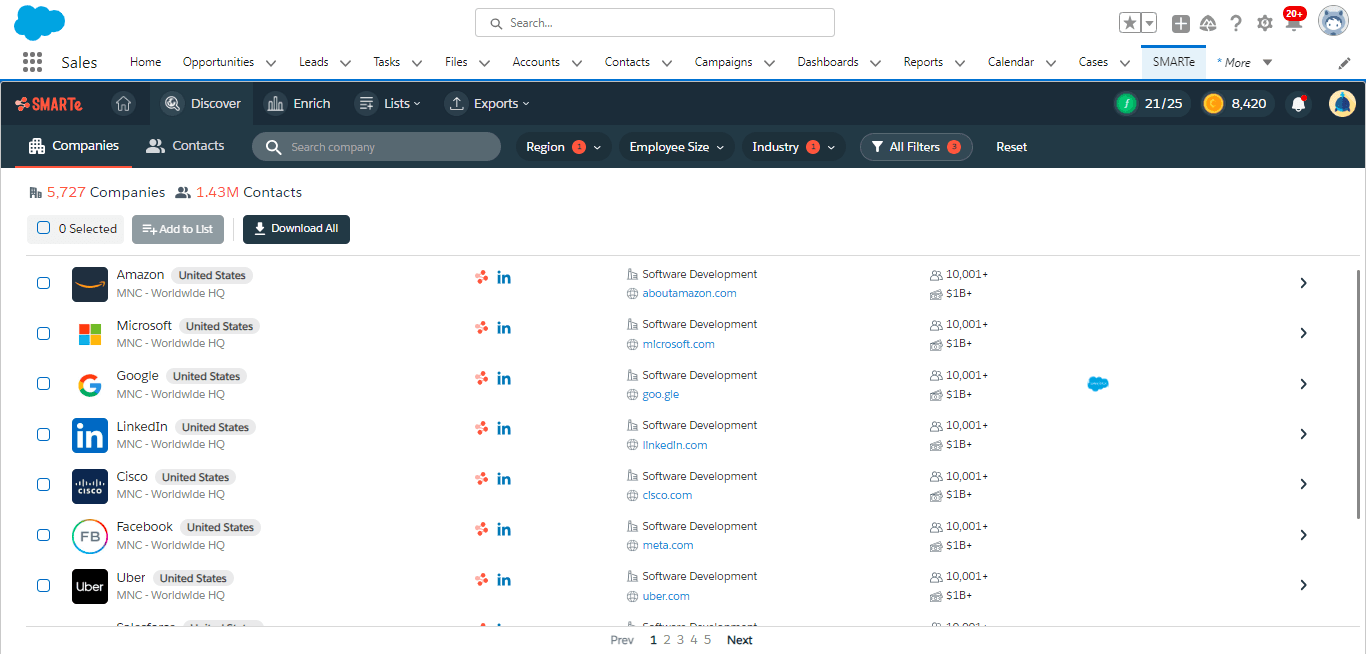Open the SMARTe notification bell
This screenshot has height=654, width=1366.
(x=1299, y=103)
